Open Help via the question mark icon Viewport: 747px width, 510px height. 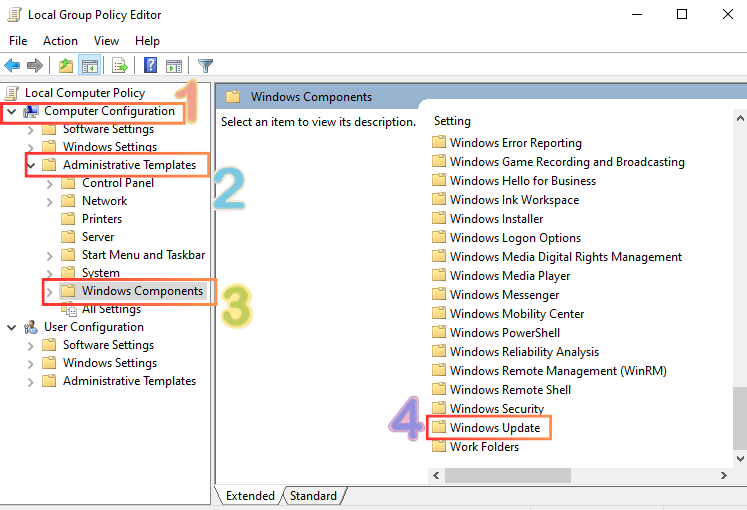tap(150, 66)
